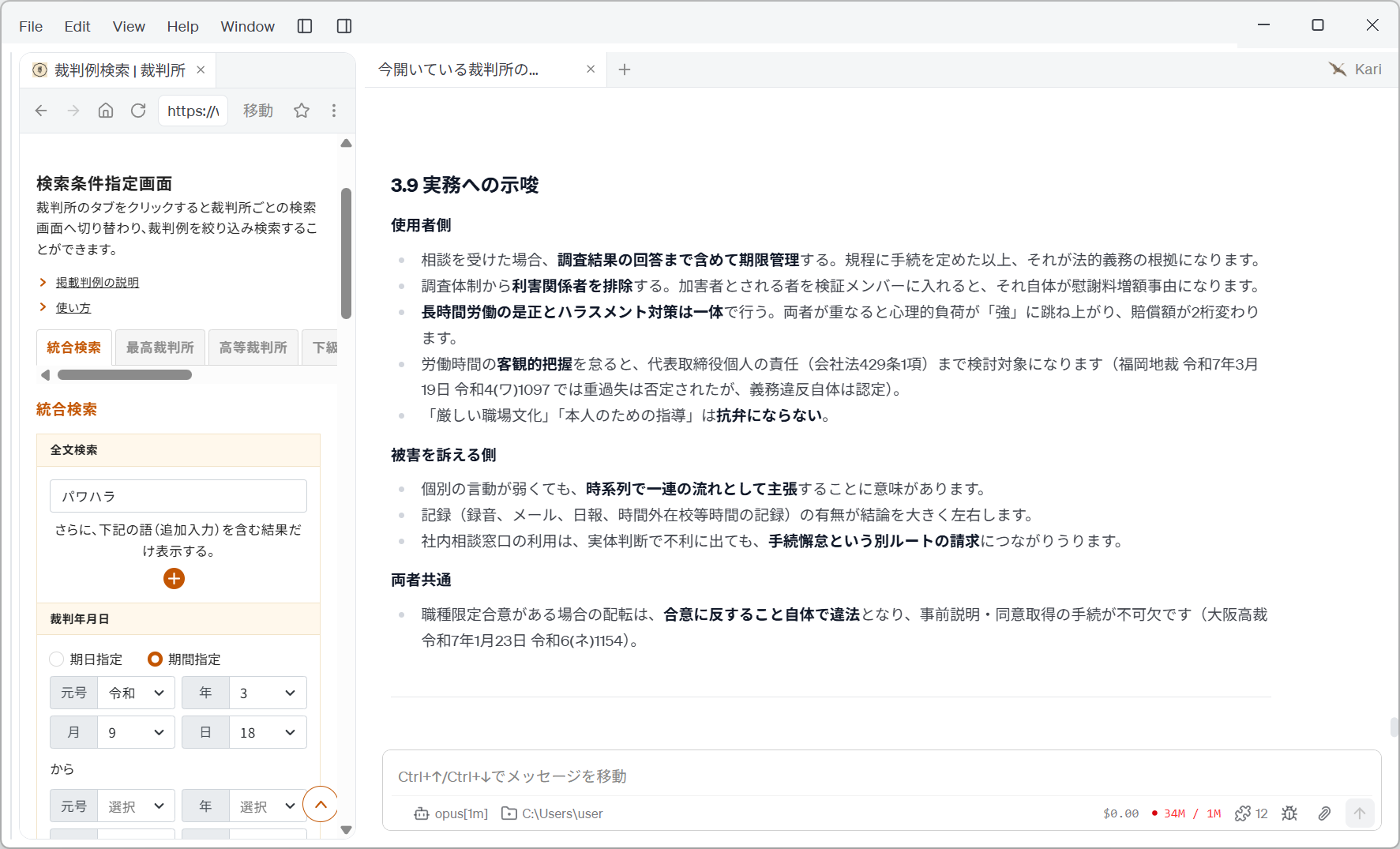Screen dimensions: 1400x849
Task: Toggle the left sidebar panel icon
Action: 305,26
